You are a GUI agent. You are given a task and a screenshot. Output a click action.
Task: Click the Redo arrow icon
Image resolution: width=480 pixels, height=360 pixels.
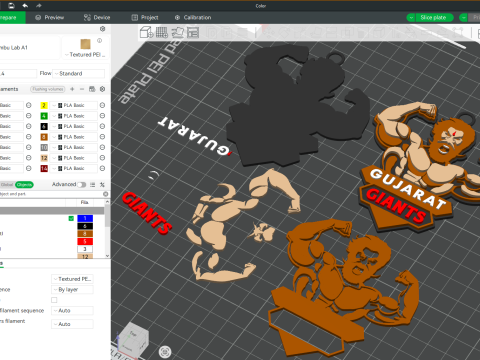(x=39, y=6)
